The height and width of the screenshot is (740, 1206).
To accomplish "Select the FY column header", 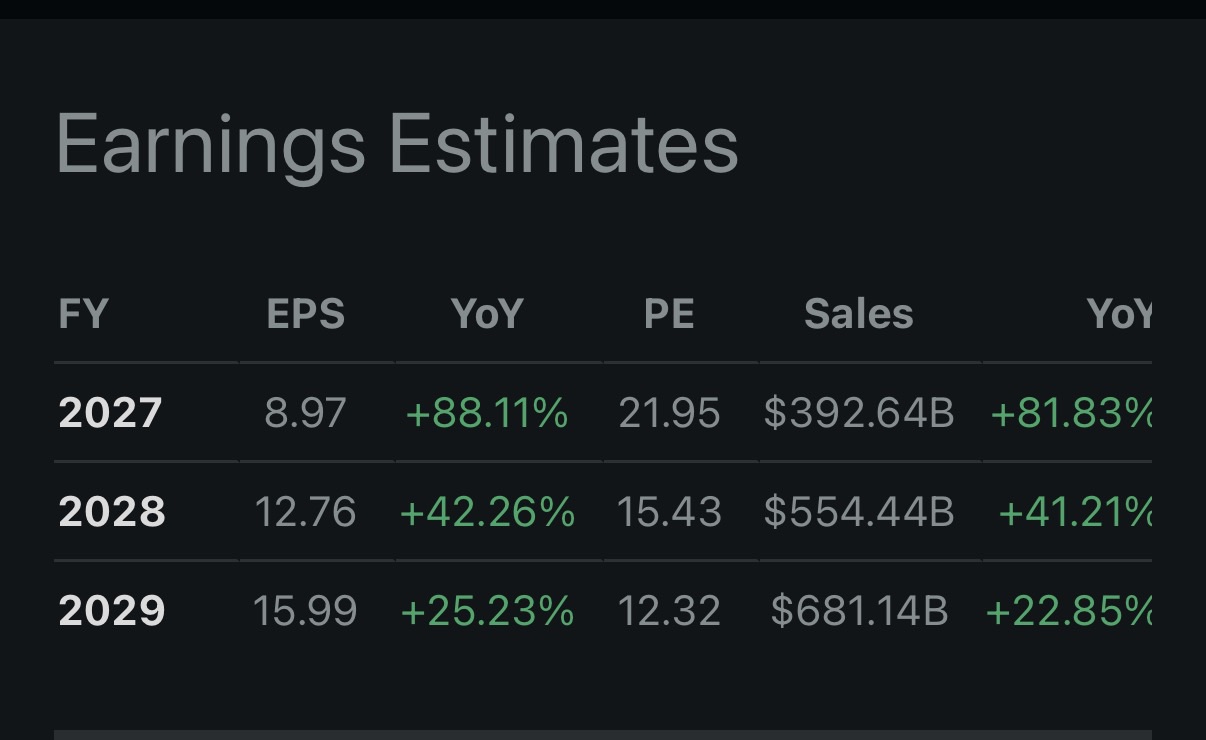I will (83, 314).
